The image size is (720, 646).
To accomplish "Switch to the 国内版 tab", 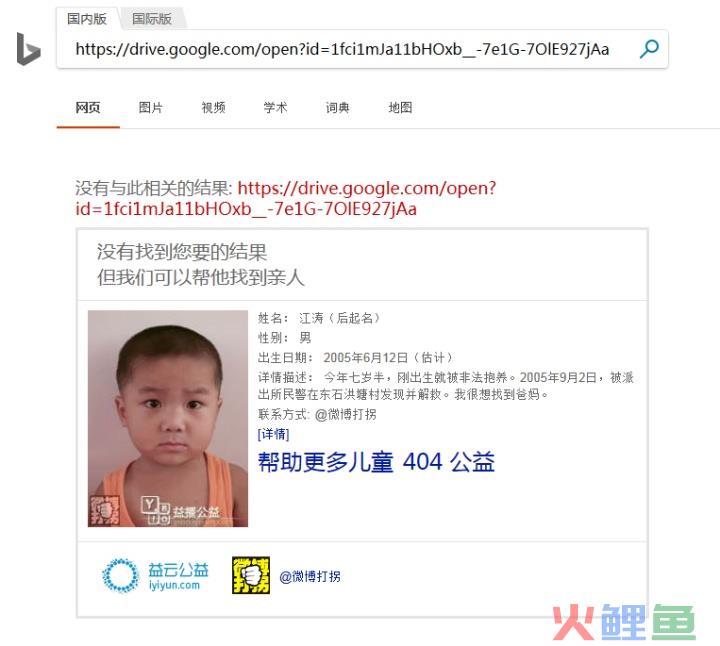I will coord(87,19).
